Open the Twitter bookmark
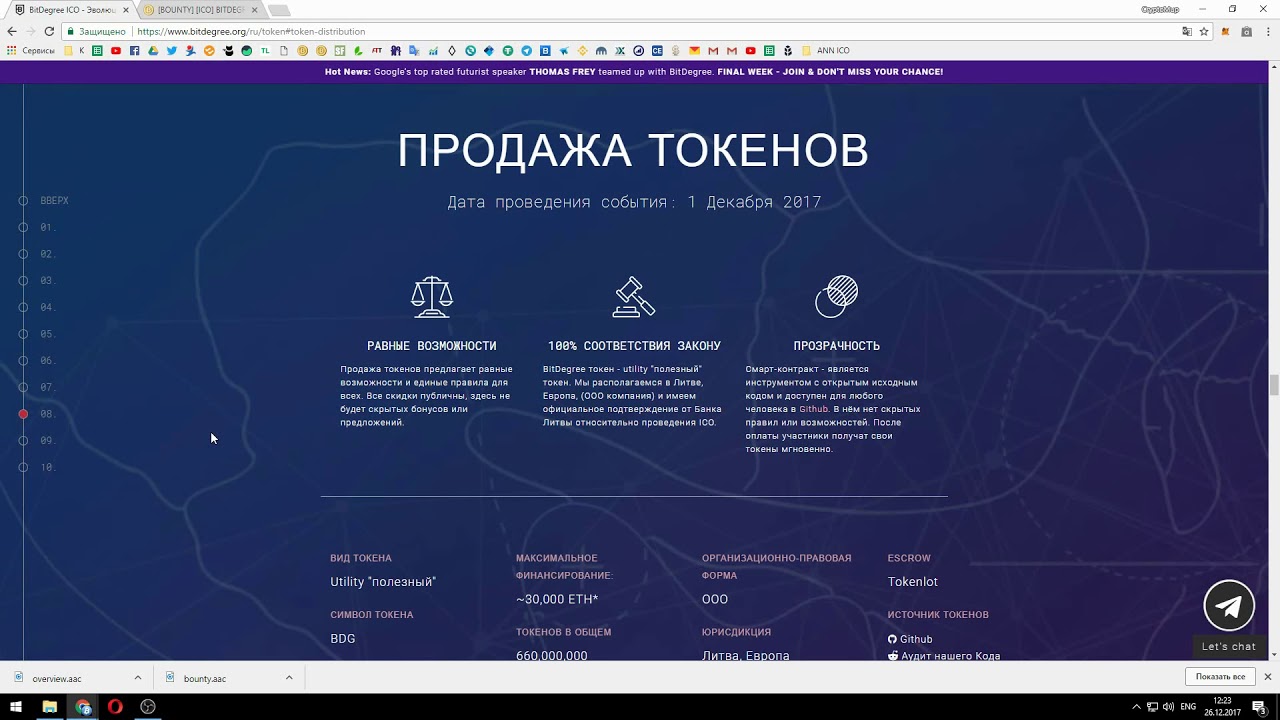 (x=172, y=50)
